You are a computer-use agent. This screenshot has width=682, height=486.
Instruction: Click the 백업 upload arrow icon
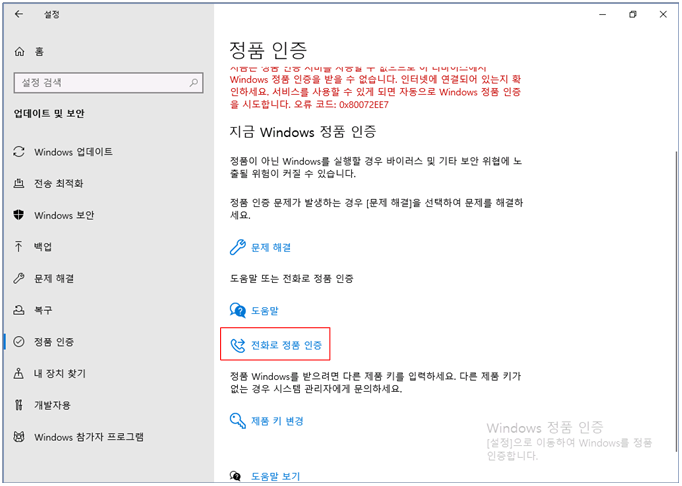19,247
